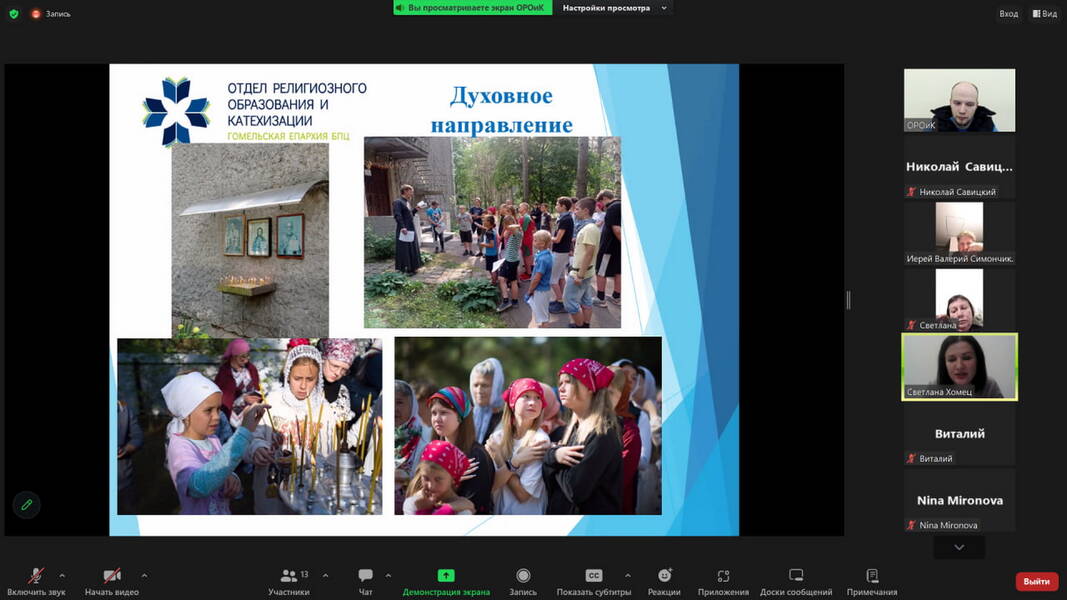Click the Демонстрация экрана share screen icon
The image size is (1067, 600).
pyautogui.click(x=446, y=576)
